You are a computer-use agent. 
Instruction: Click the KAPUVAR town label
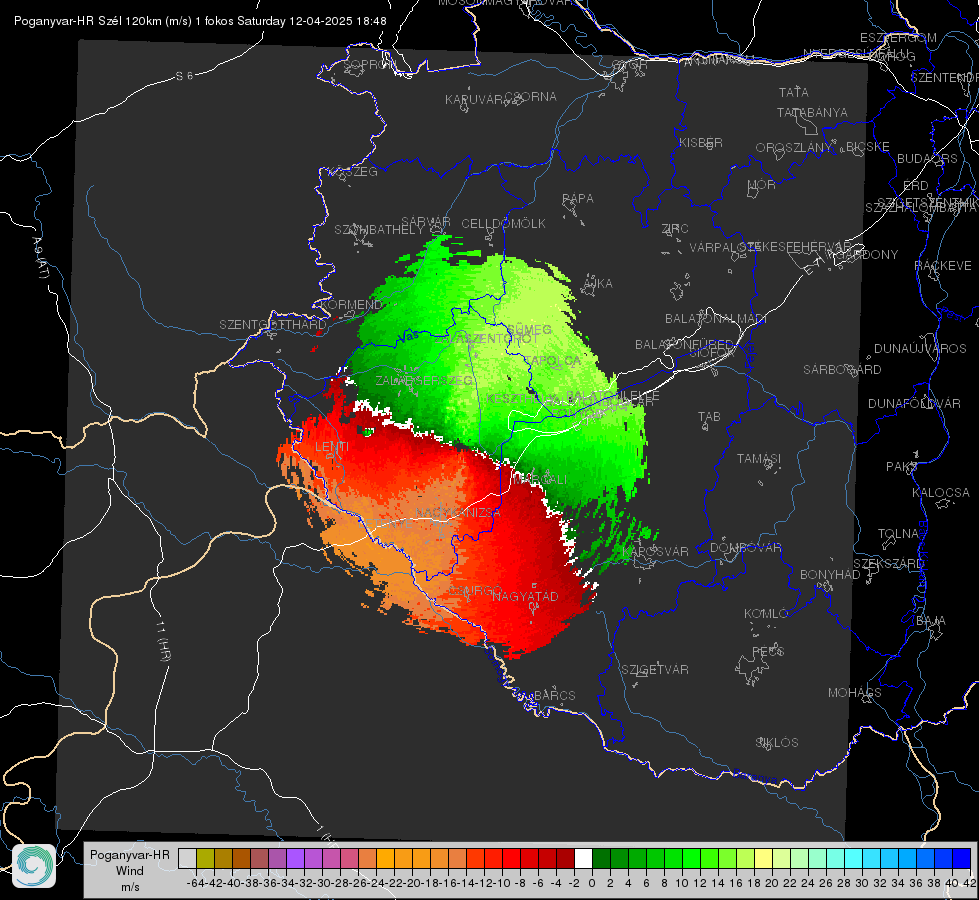[474, 100]
